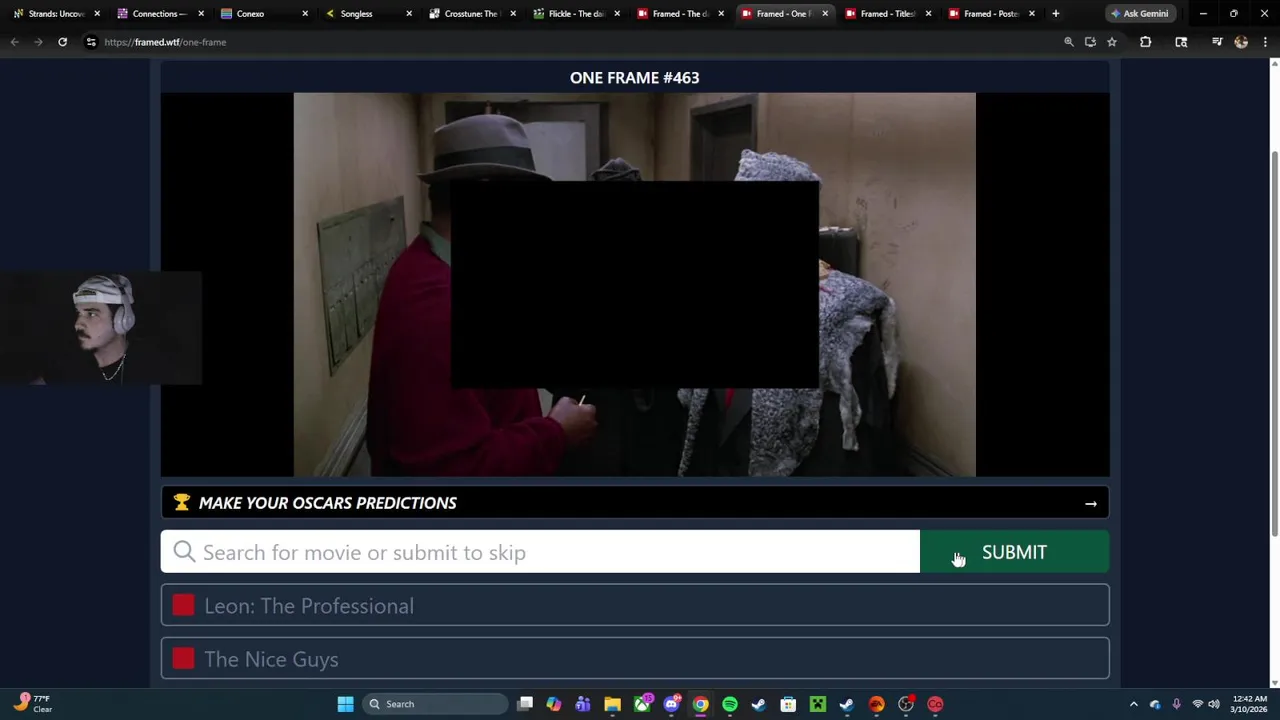Click the red square beside Leon: The Professional
Screen dimensions: 1280x720
(183, 605)
